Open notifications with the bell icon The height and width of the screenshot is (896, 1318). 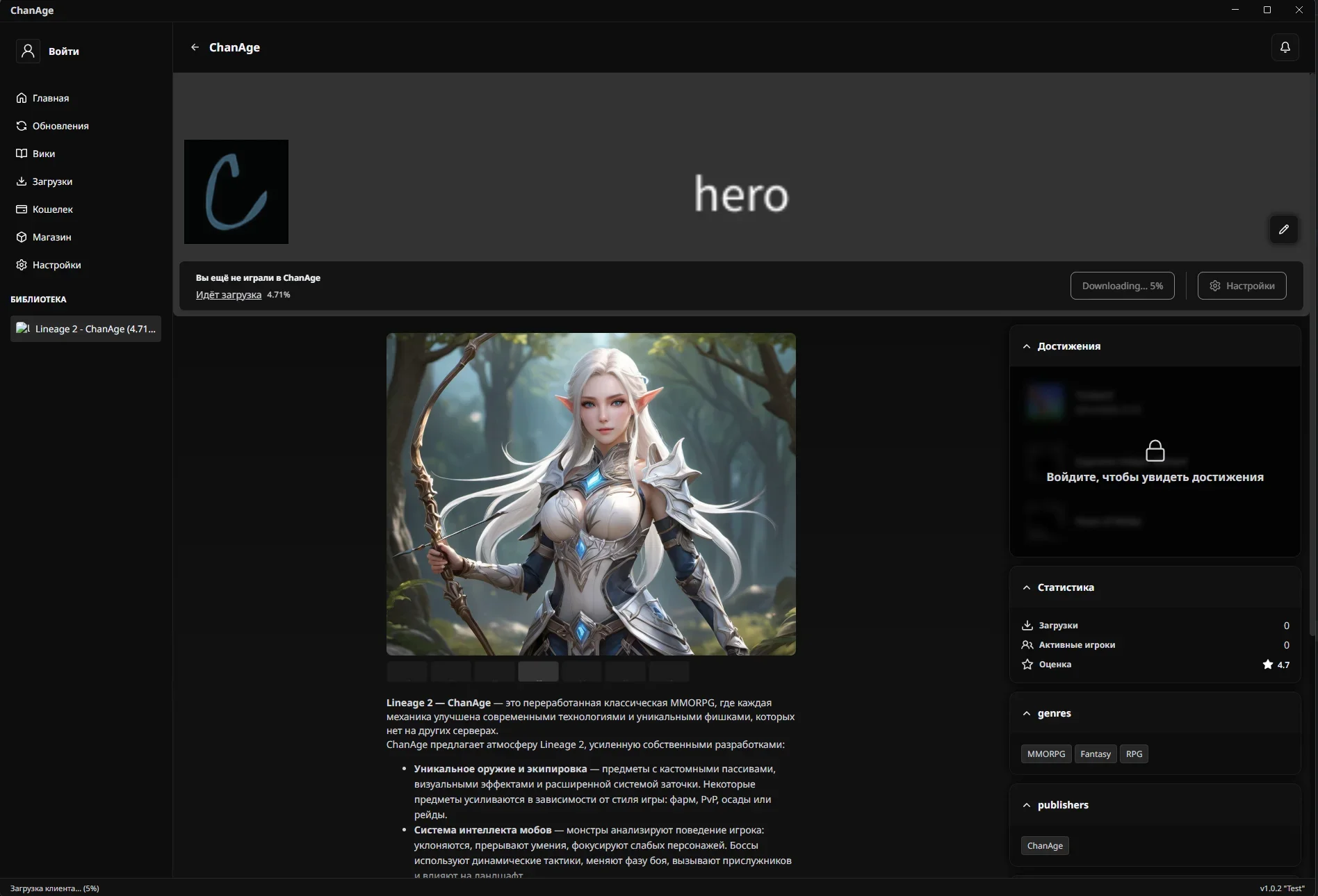coord(1285,47)
